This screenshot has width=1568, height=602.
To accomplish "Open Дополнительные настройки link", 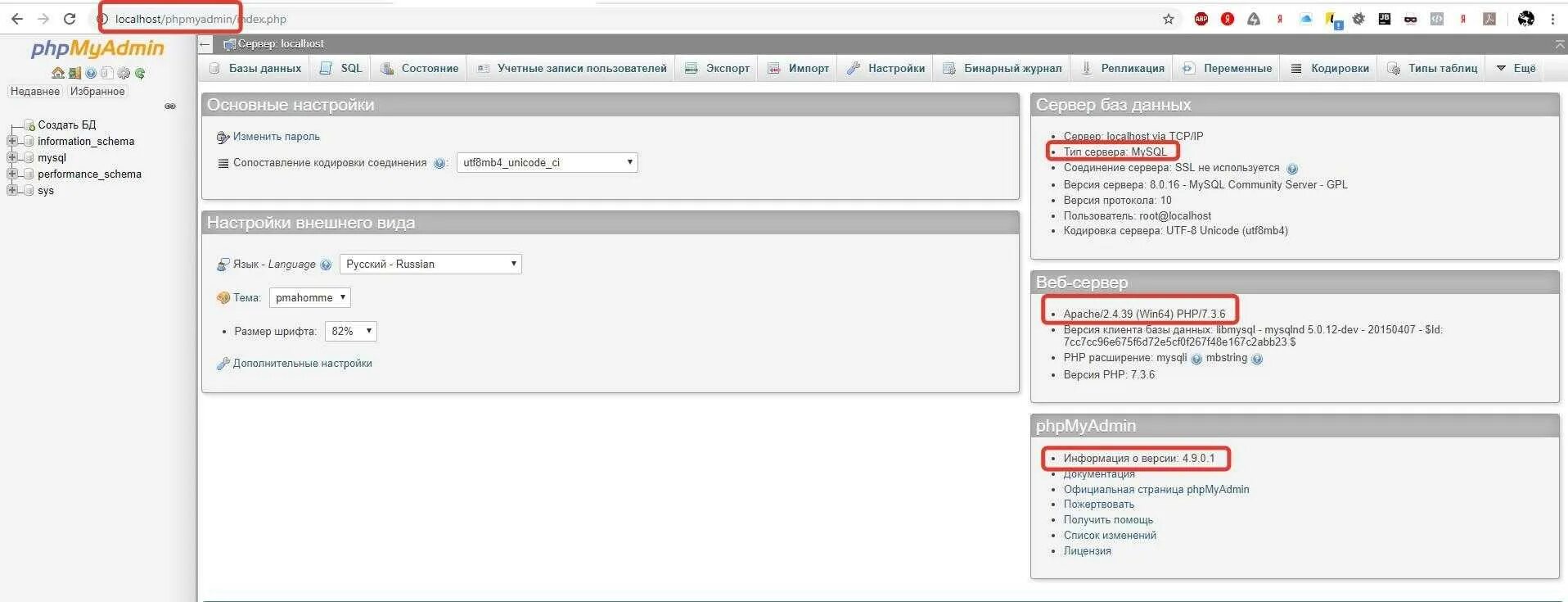I will [x=302, y=364].
